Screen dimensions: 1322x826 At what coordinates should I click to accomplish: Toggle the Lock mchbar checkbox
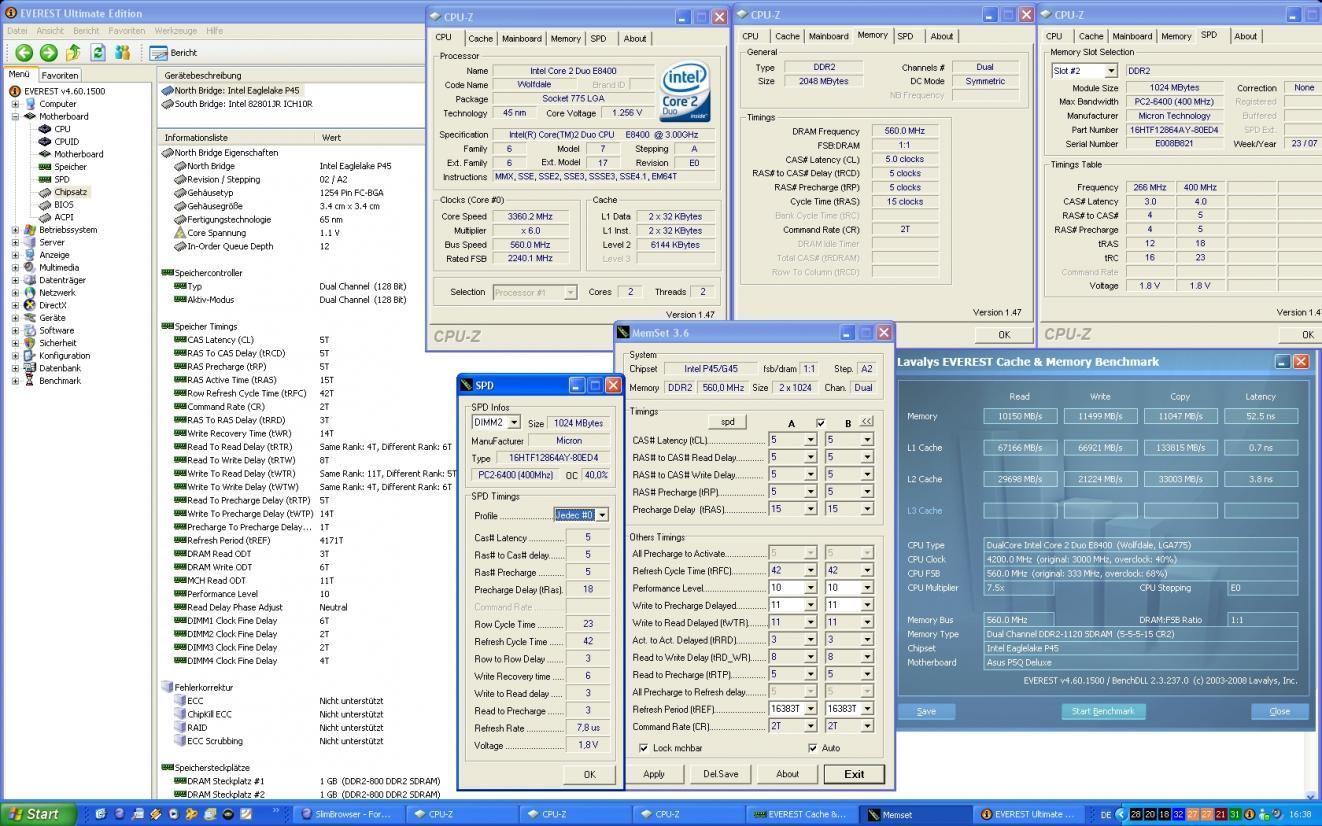[643, 748]
